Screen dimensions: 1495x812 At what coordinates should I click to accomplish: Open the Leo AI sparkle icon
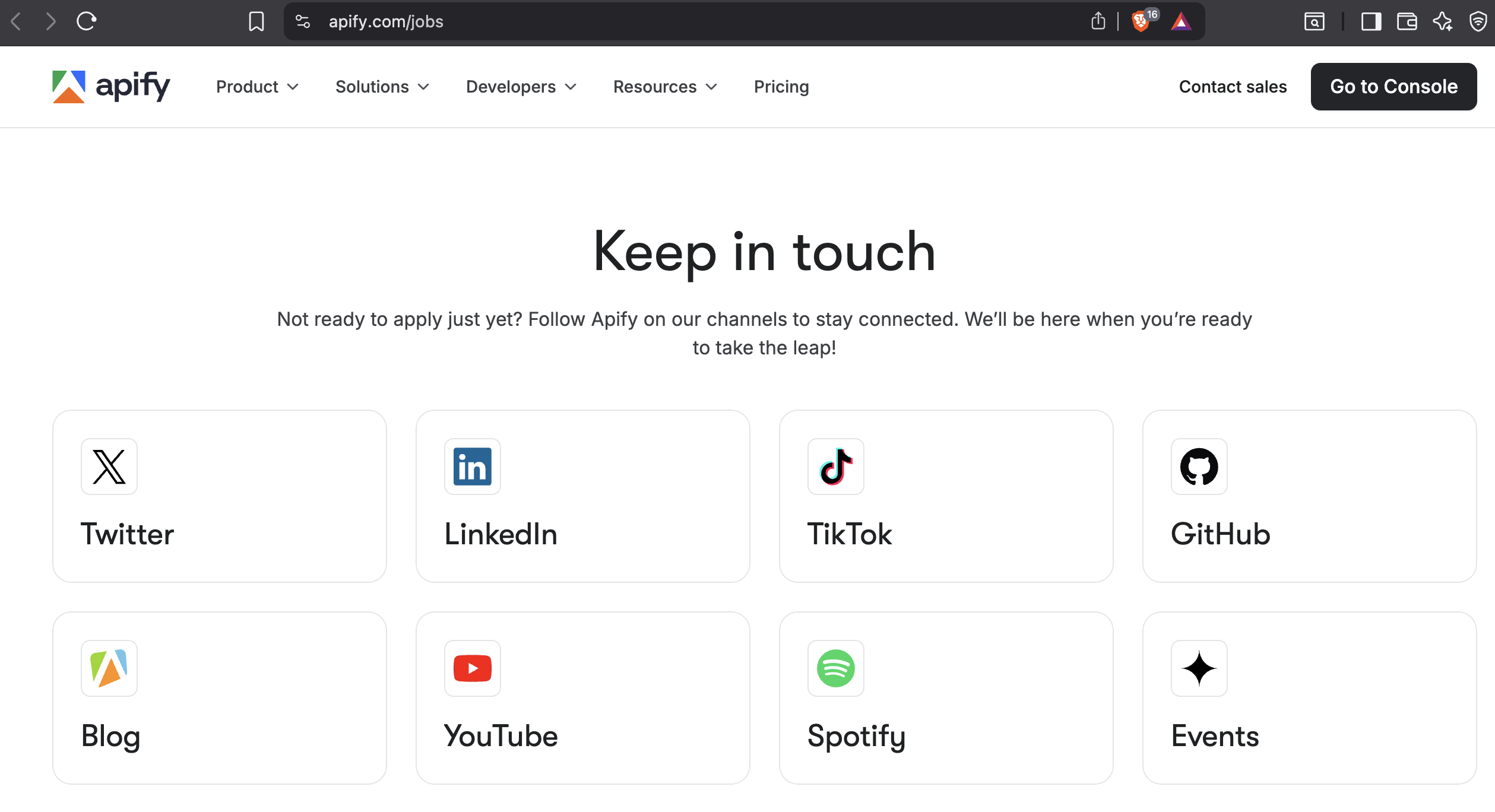1443,22
